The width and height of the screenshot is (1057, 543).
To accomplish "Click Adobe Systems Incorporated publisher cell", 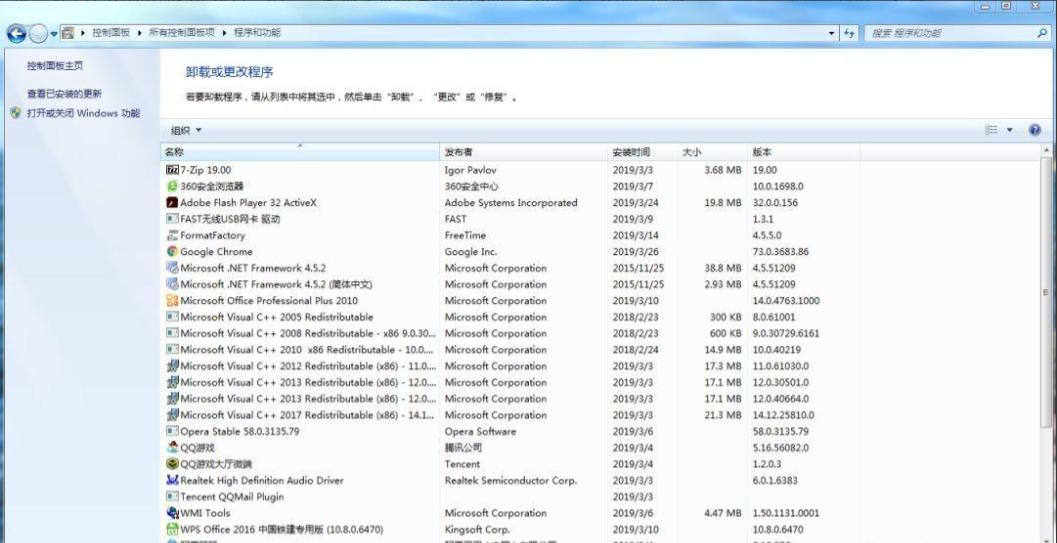I will pos(511,203).
